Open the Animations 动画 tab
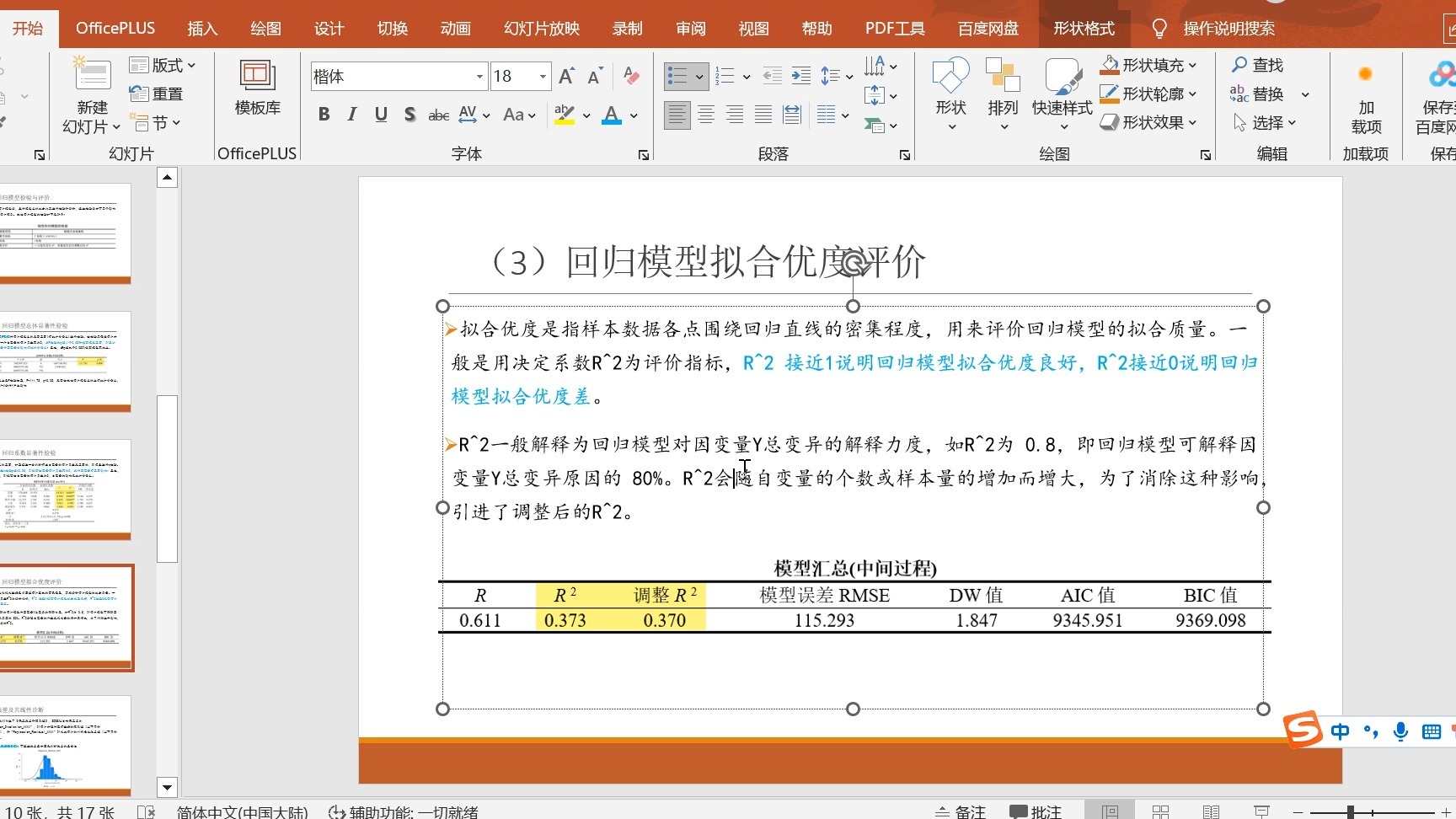Image resolution: width=1456 pixels, height=819 pixels. [x=455, y=28]
